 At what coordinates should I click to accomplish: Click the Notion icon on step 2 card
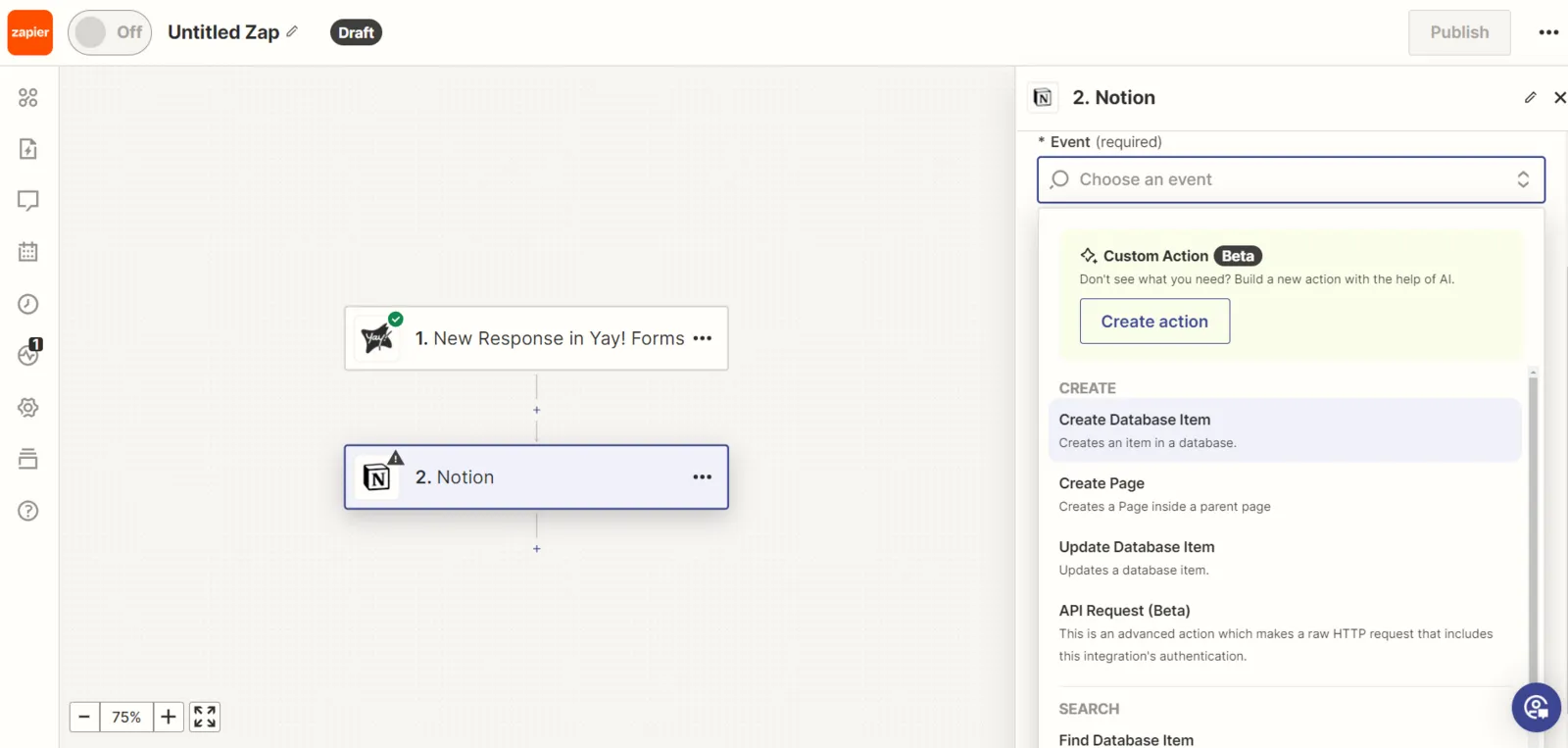coord(377,477)
